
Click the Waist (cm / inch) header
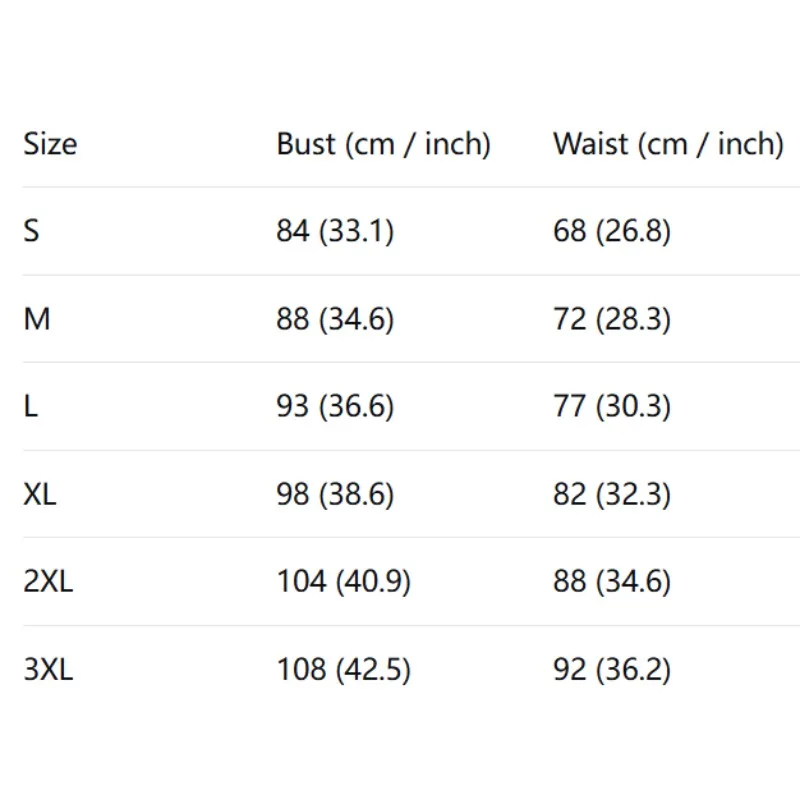667,144
